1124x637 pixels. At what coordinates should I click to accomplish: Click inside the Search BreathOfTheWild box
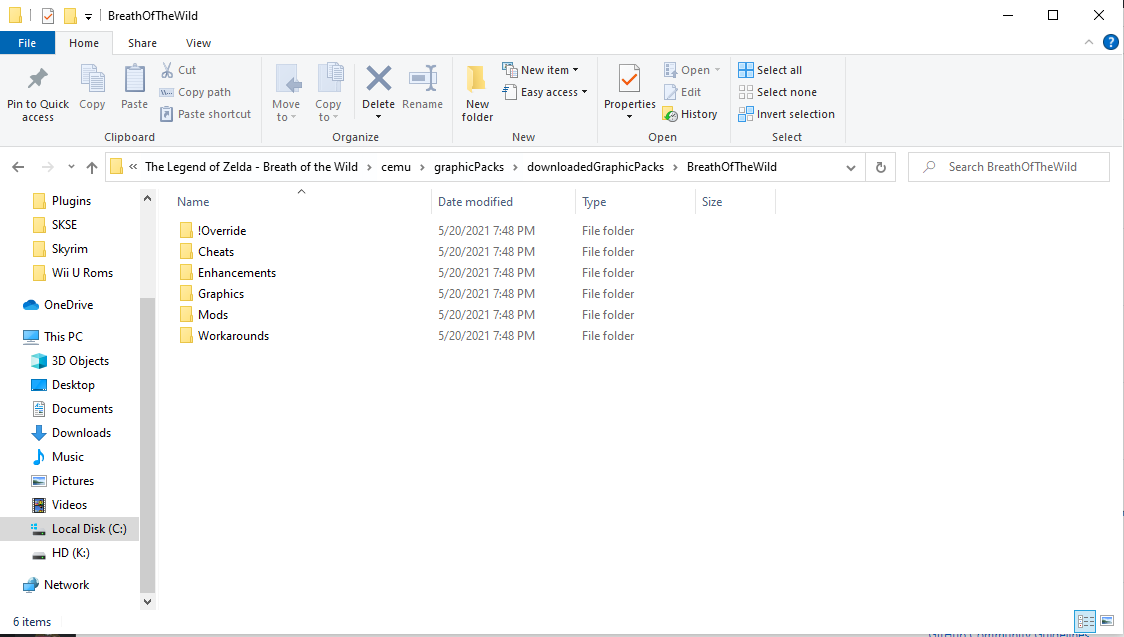coord(1008,166)
